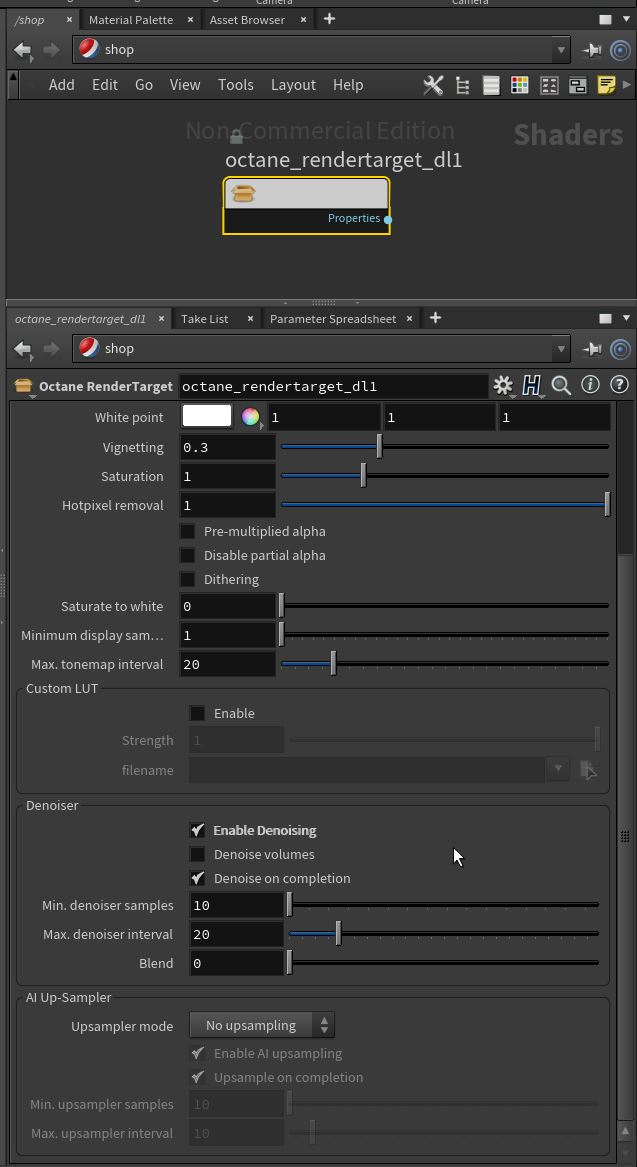Click the White point color swatch
The height and width of the screenshot is (1167, 637).
[x=207, y=416]
